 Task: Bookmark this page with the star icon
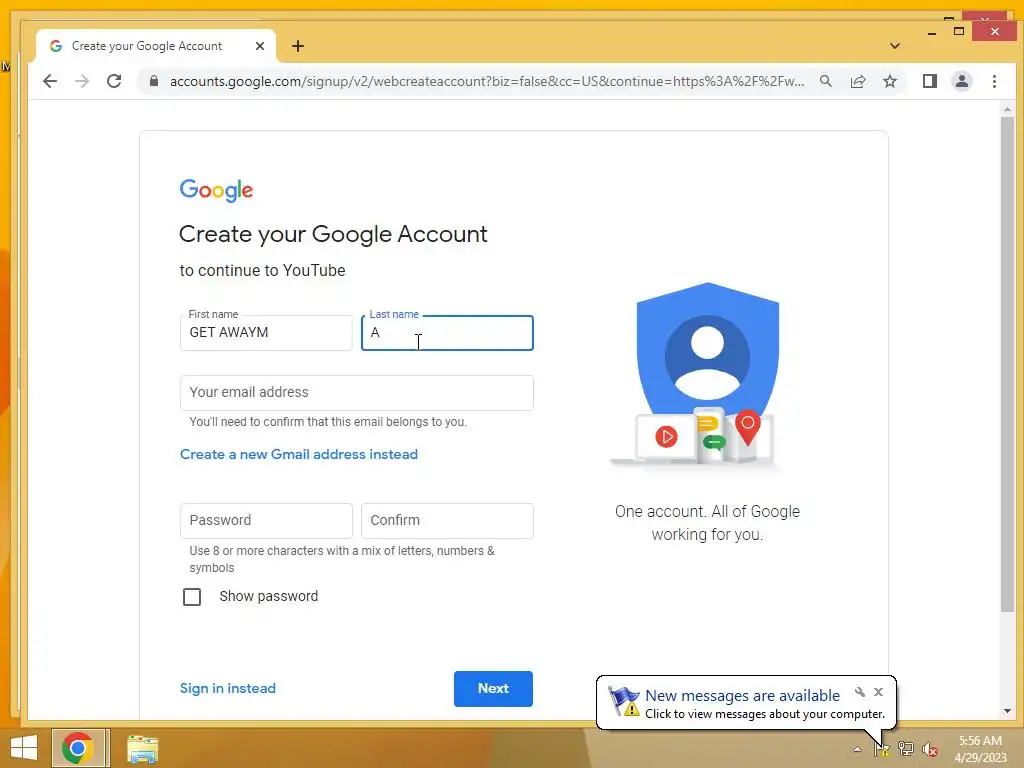(x=889, y=81)
